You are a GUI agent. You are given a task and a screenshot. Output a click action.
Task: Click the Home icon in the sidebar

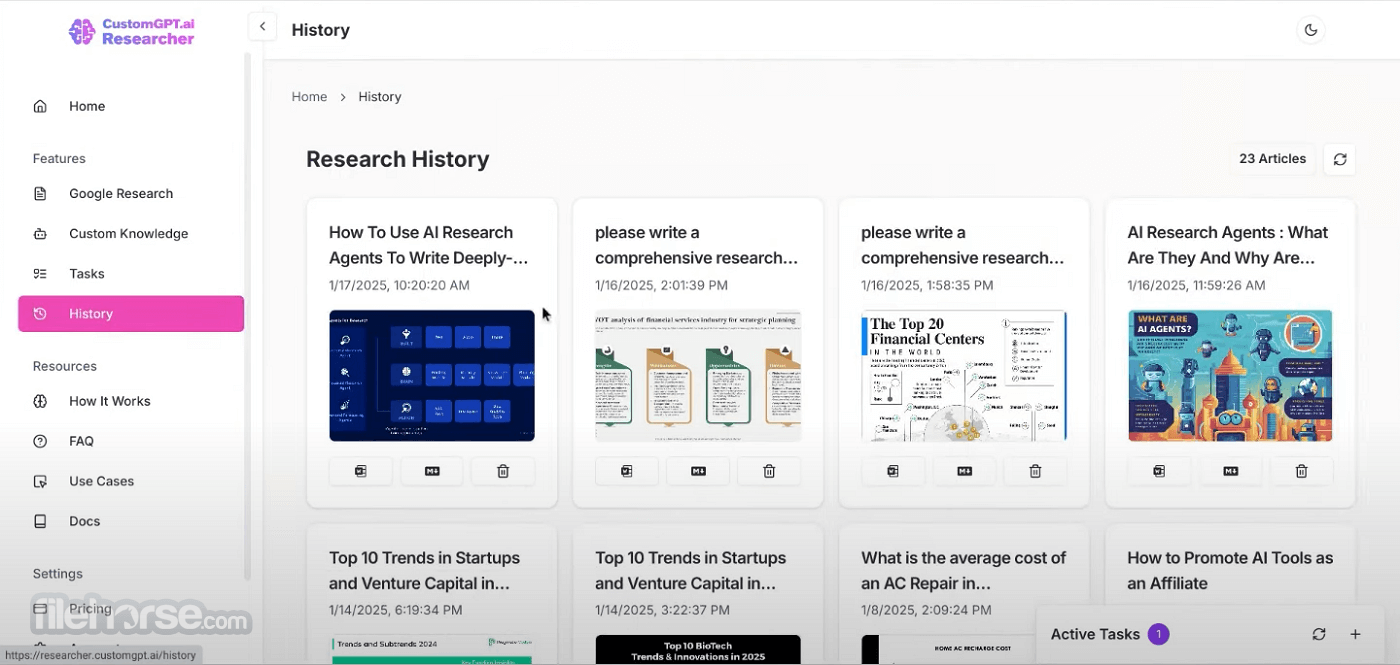click(x=40, y=106)
